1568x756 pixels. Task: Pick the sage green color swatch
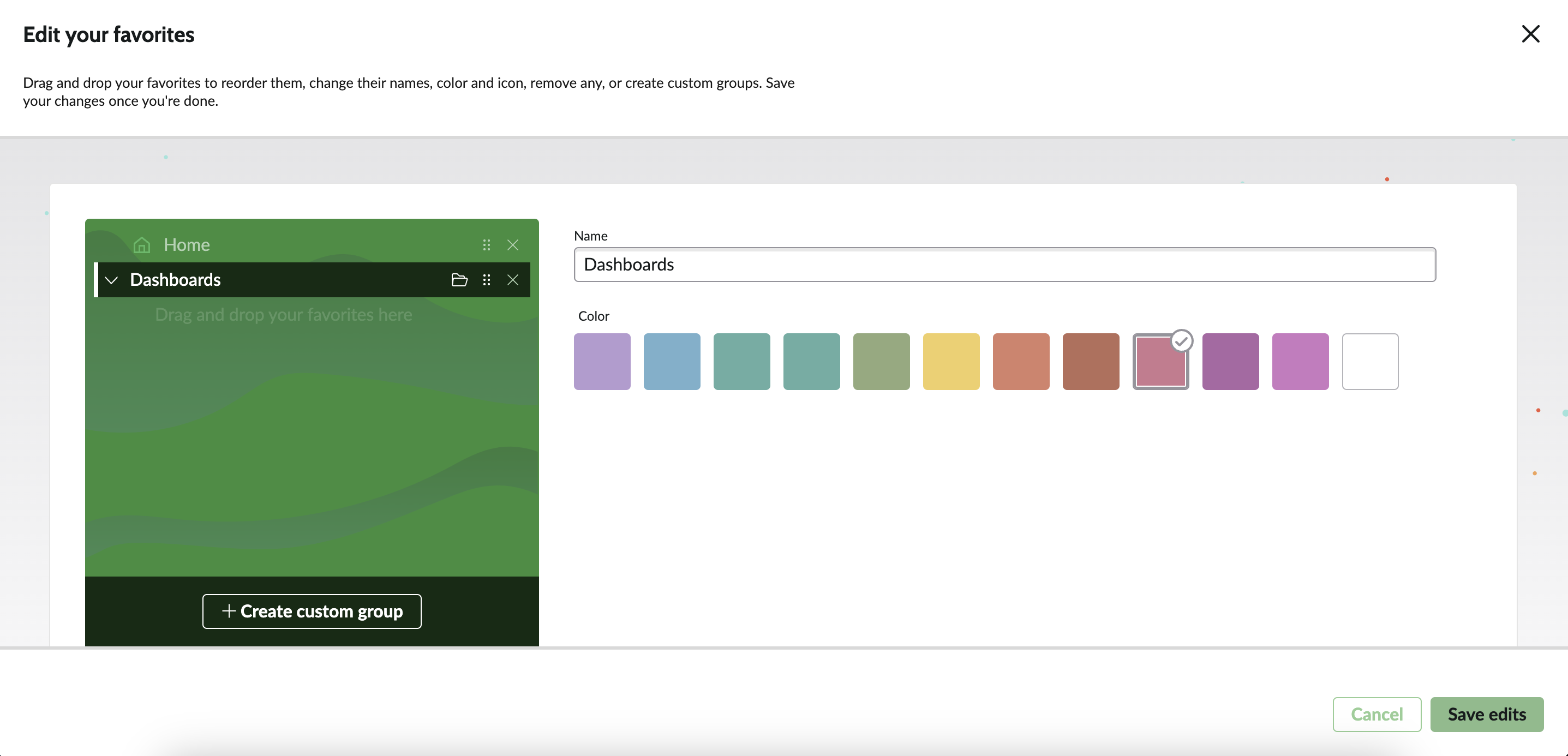tap(882, 362)
